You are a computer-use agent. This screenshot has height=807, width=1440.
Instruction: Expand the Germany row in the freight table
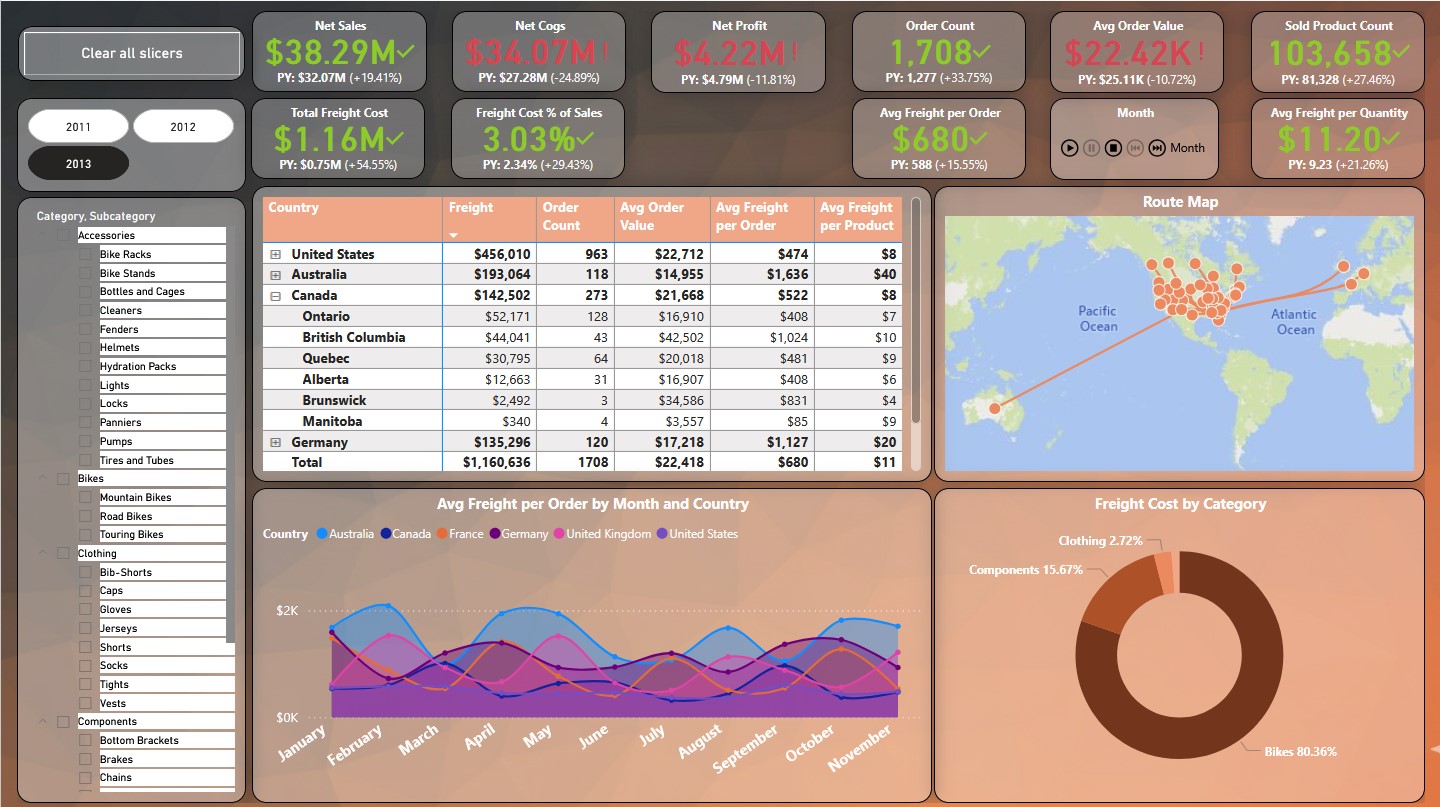(277, 440)
